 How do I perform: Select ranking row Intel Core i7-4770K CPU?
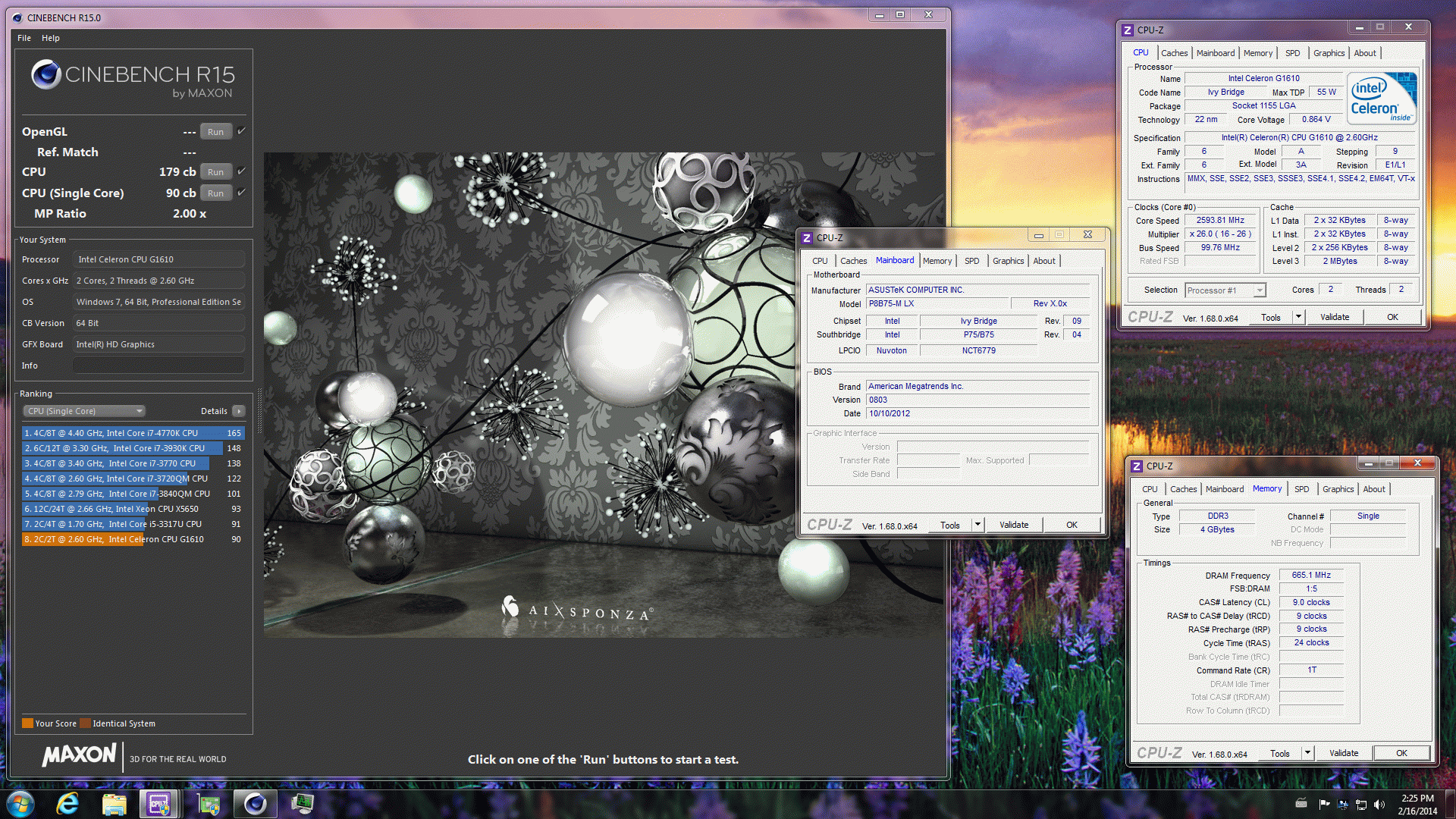[133, 433]
